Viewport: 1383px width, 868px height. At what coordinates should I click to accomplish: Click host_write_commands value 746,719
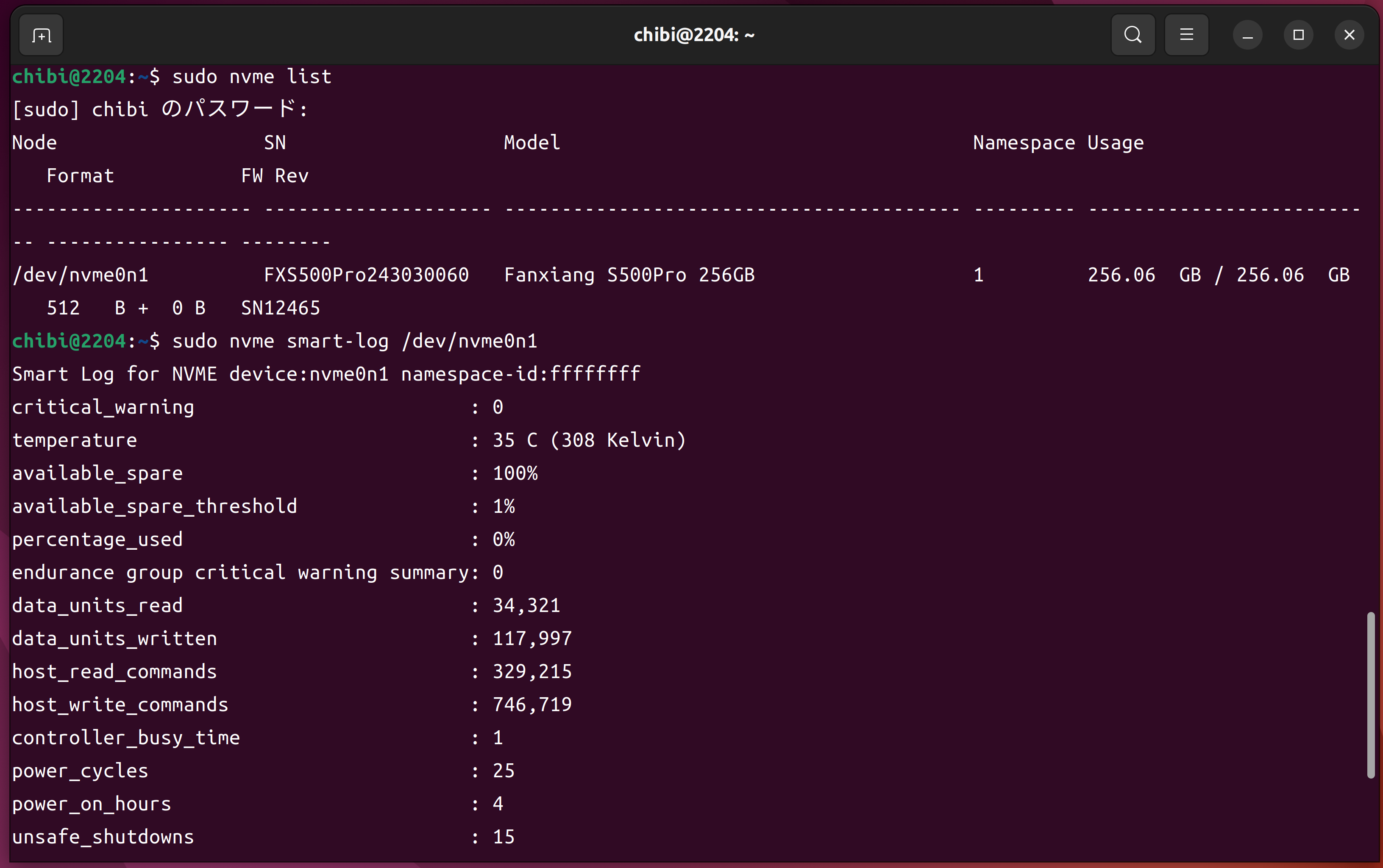point(531,704)
